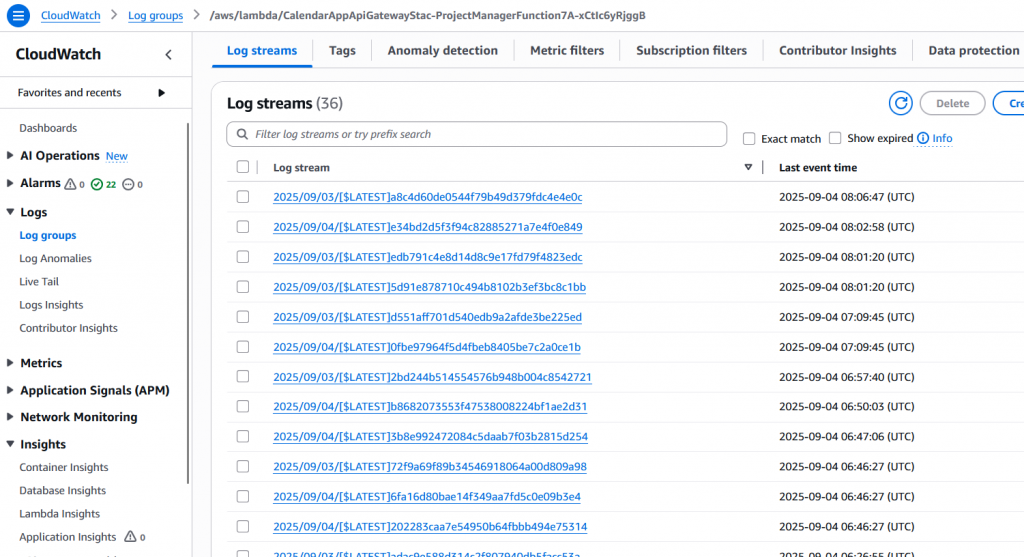This screenshot has width=1024, height=557.
Task: Open Dashboards in the sidebar
Action: tap(48, 128)
